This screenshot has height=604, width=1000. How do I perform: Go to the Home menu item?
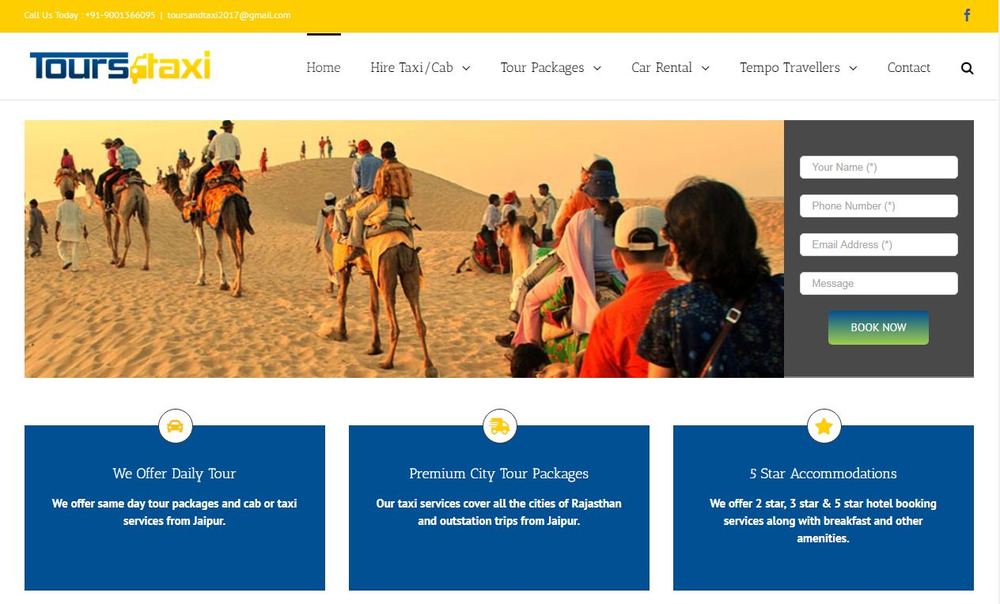[x=323, y=68]
